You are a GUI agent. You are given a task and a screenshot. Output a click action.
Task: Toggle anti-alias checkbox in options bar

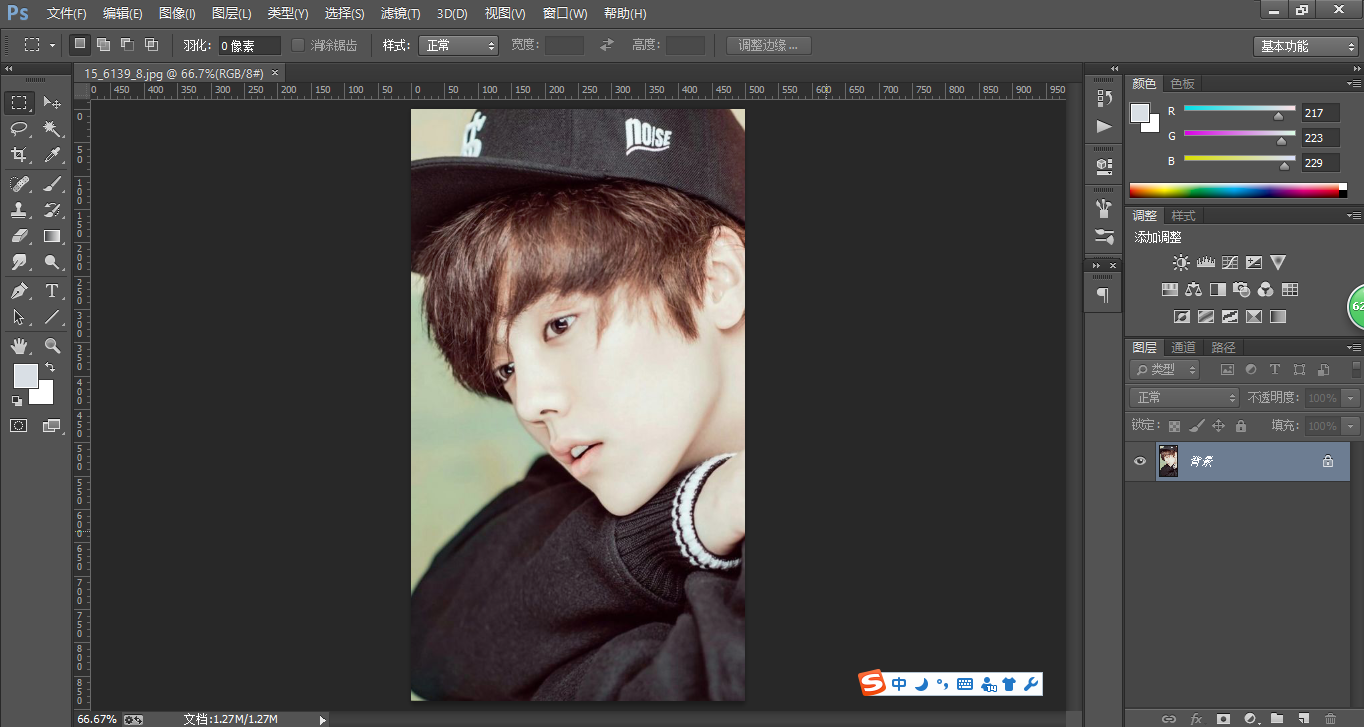(x=298, y=45)
